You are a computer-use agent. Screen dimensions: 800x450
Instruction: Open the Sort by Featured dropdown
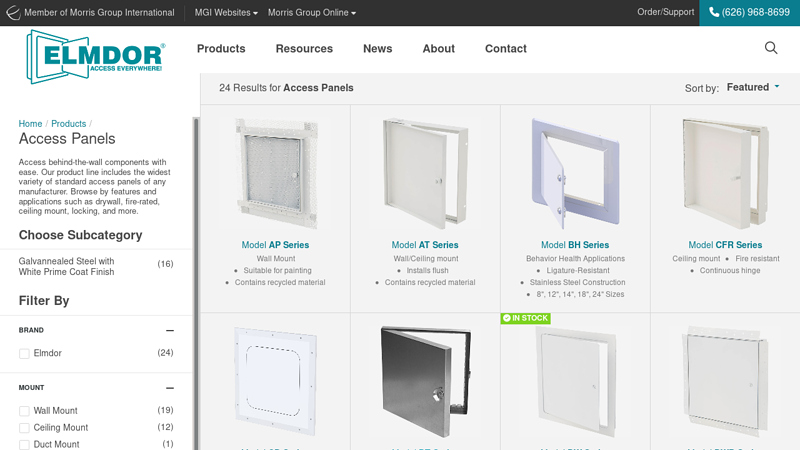(753, 87)
